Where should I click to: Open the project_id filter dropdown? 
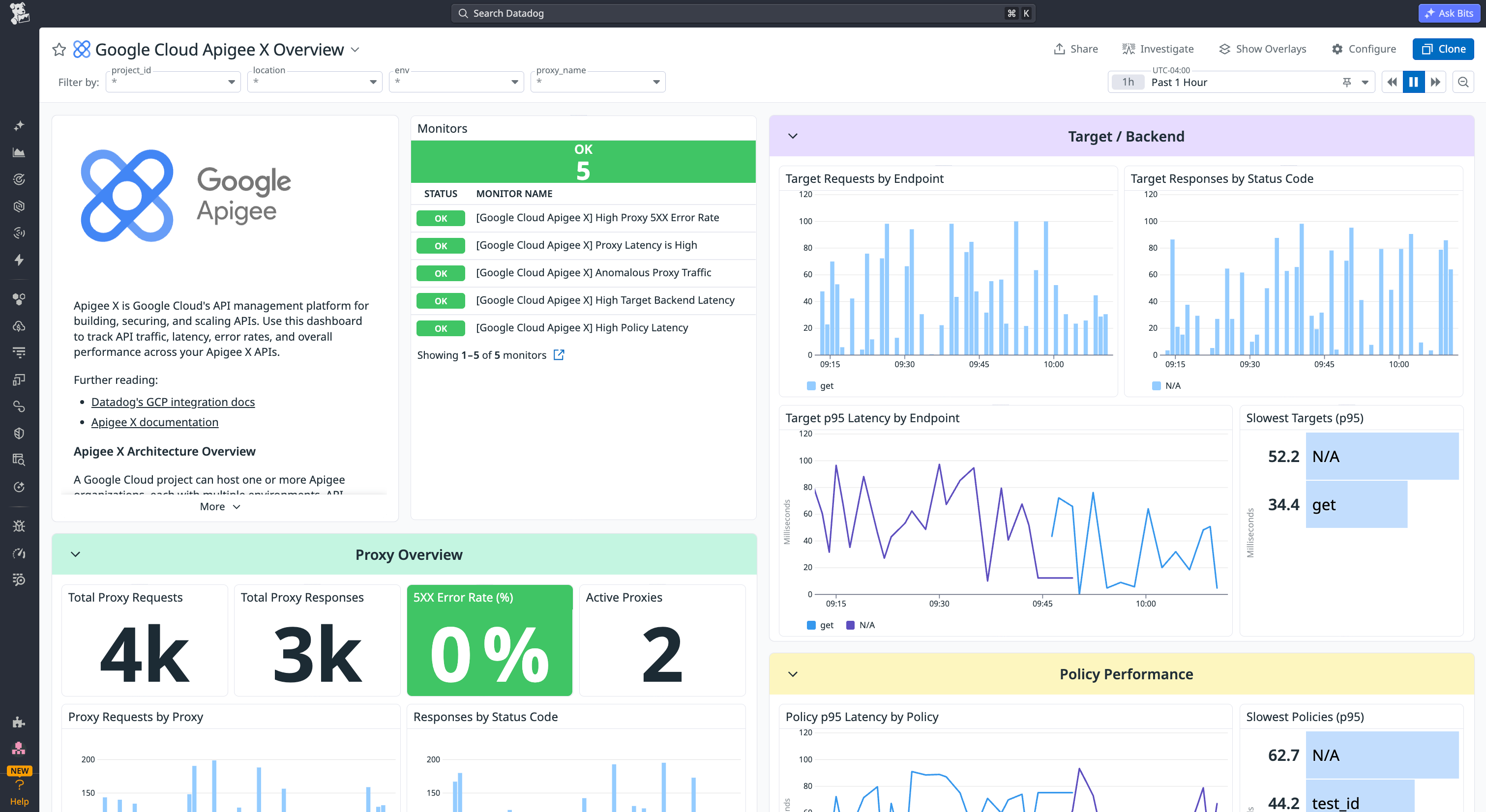point(173,82)
